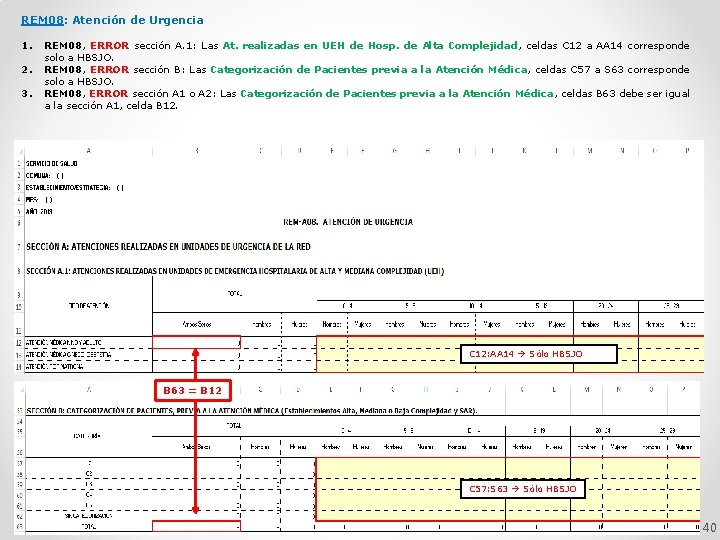The width and height of the screenshot is (720, 540).
Task: Select cell B63 in the TOTAL row
Action: pos(197,526)
